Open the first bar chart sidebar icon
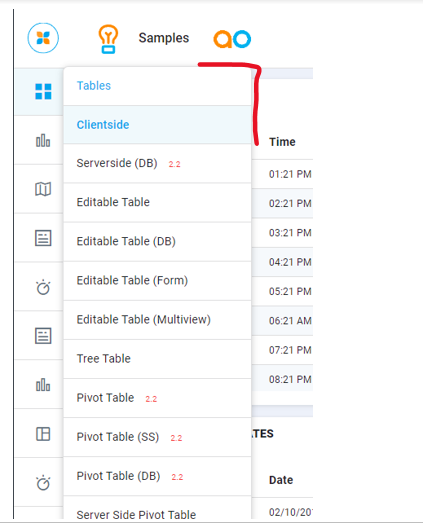Image resolution: width=423 pixels, height=527 pixels. (43, 140)
